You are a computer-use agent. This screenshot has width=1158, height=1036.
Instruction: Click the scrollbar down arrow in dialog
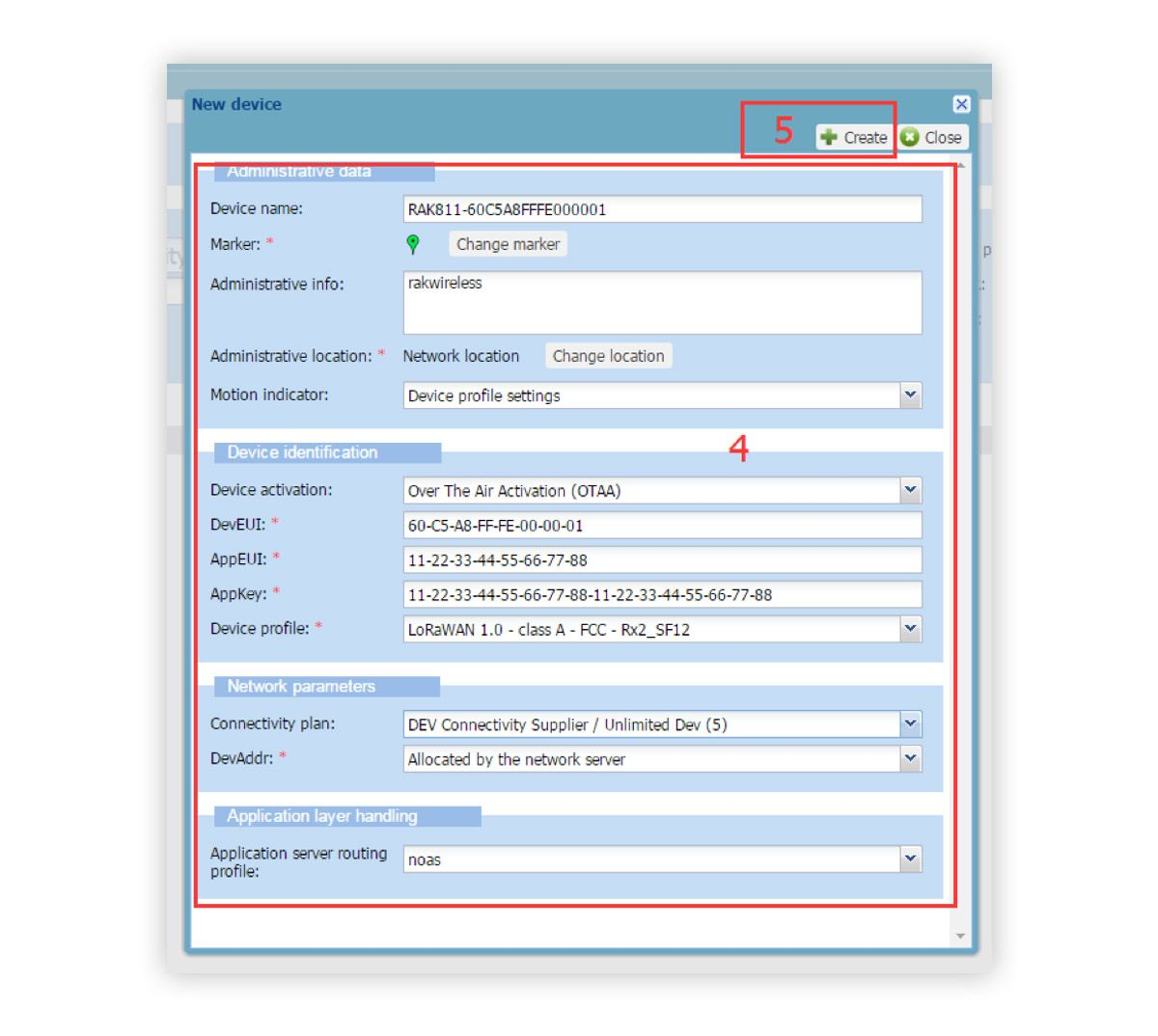point(960,936)
